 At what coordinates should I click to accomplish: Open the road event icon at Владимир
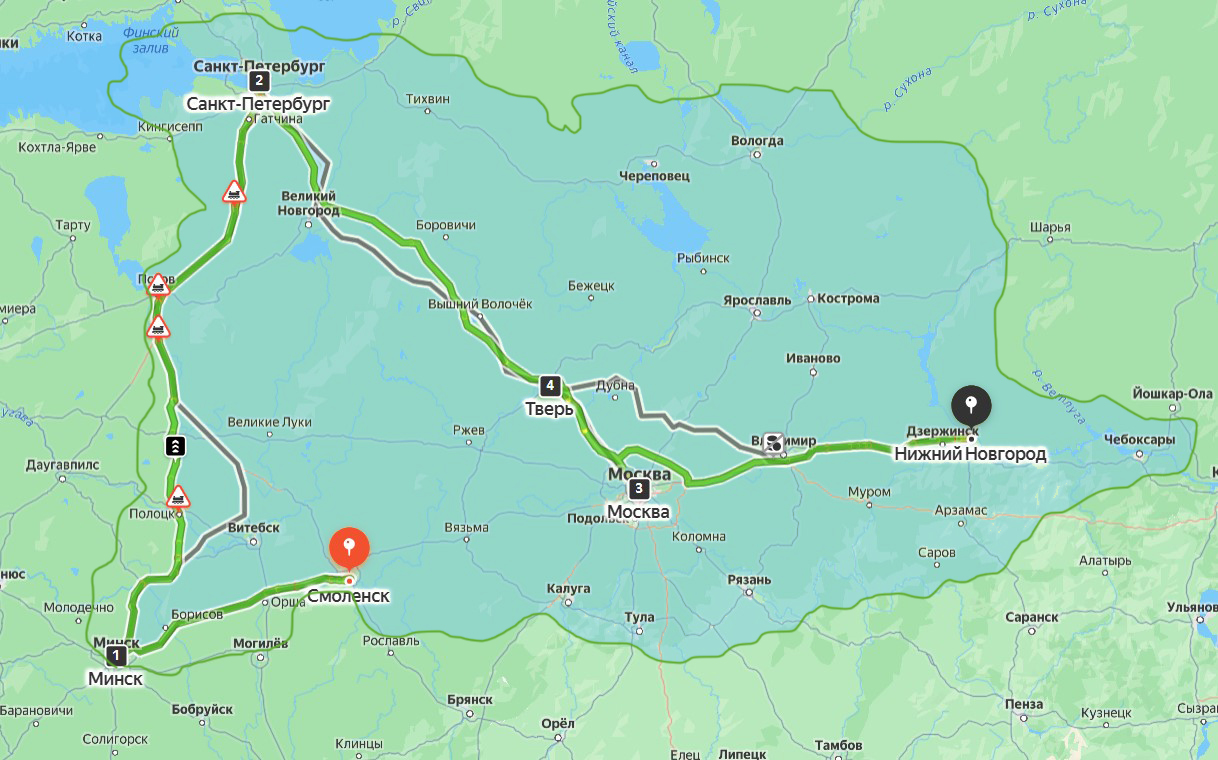coord(774,442)
